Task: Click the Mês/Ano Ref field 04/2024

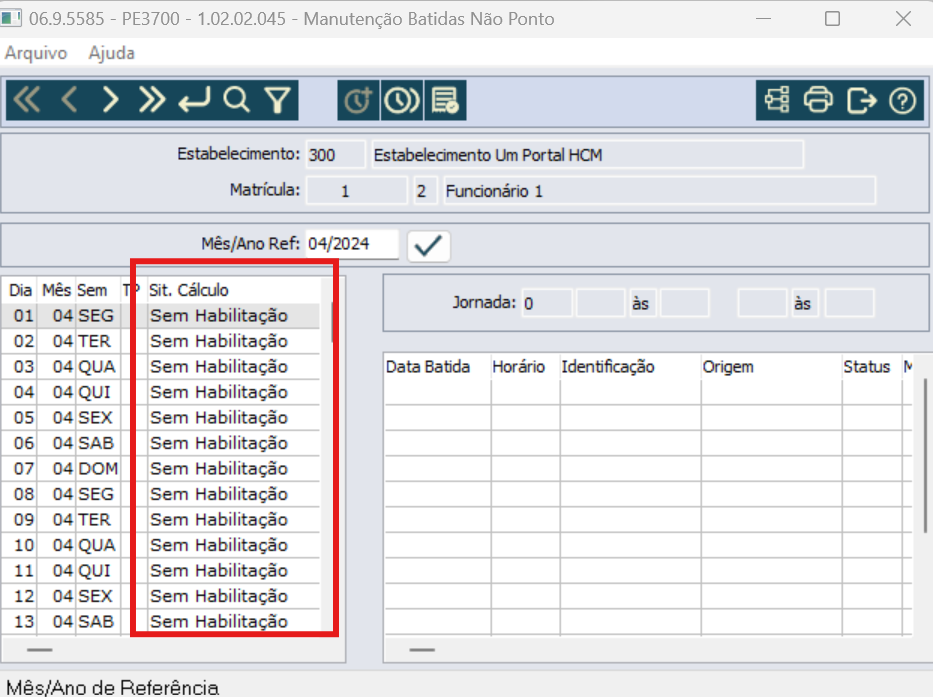Action: (x=352, y=244)
